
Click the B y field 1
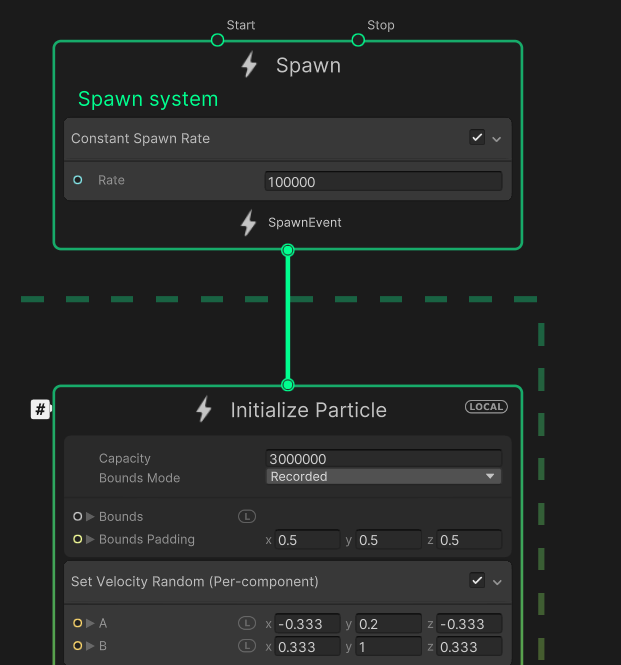389,647
